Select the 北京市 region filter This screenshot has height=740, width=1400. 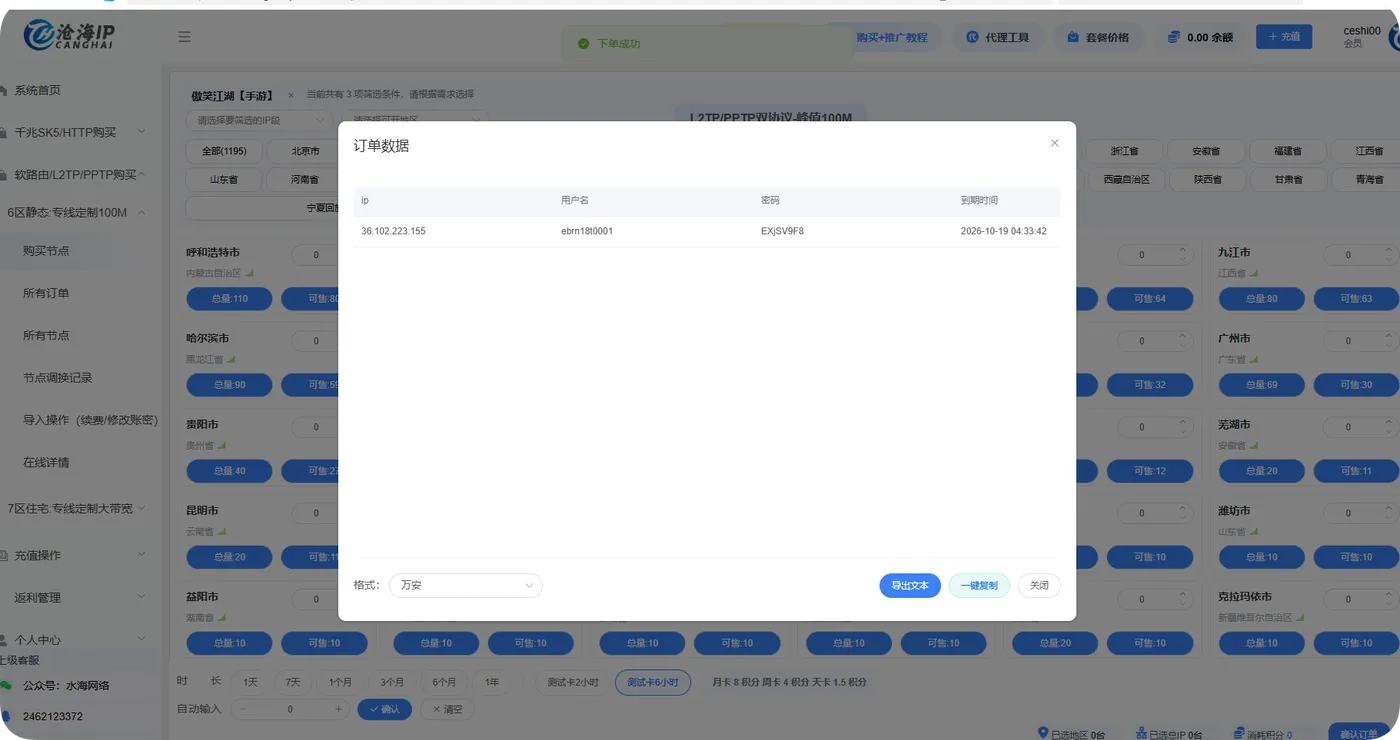pos(305,151)
